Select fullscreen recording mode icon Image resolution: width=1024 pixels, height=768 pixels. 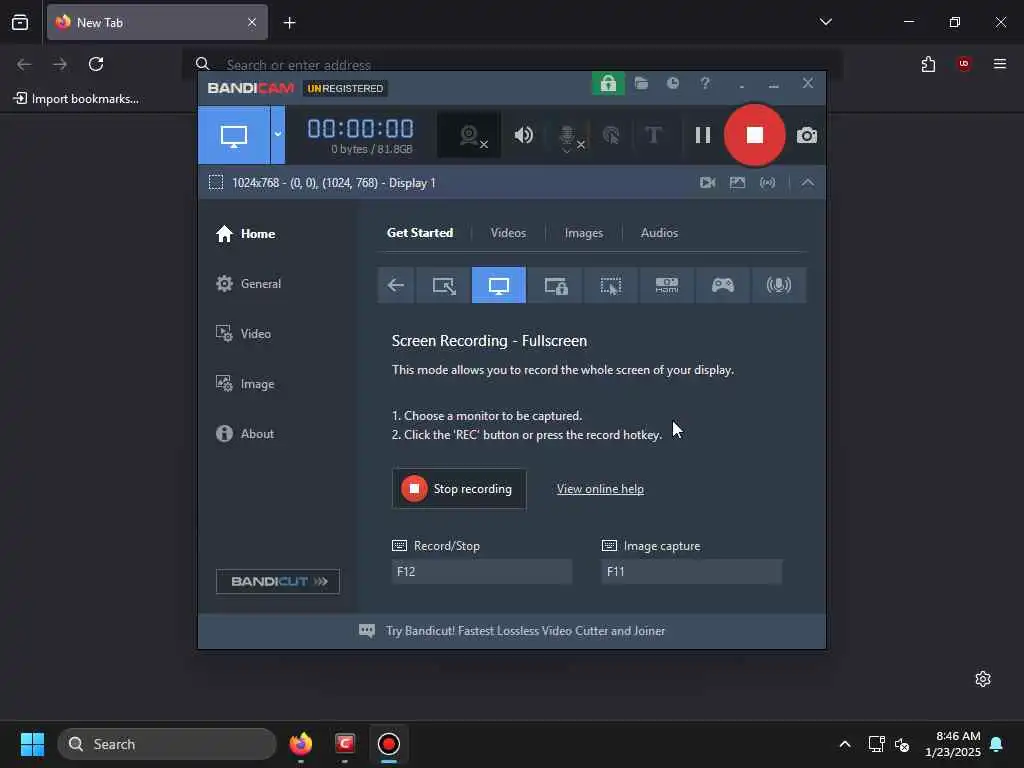tap(499, 285)
